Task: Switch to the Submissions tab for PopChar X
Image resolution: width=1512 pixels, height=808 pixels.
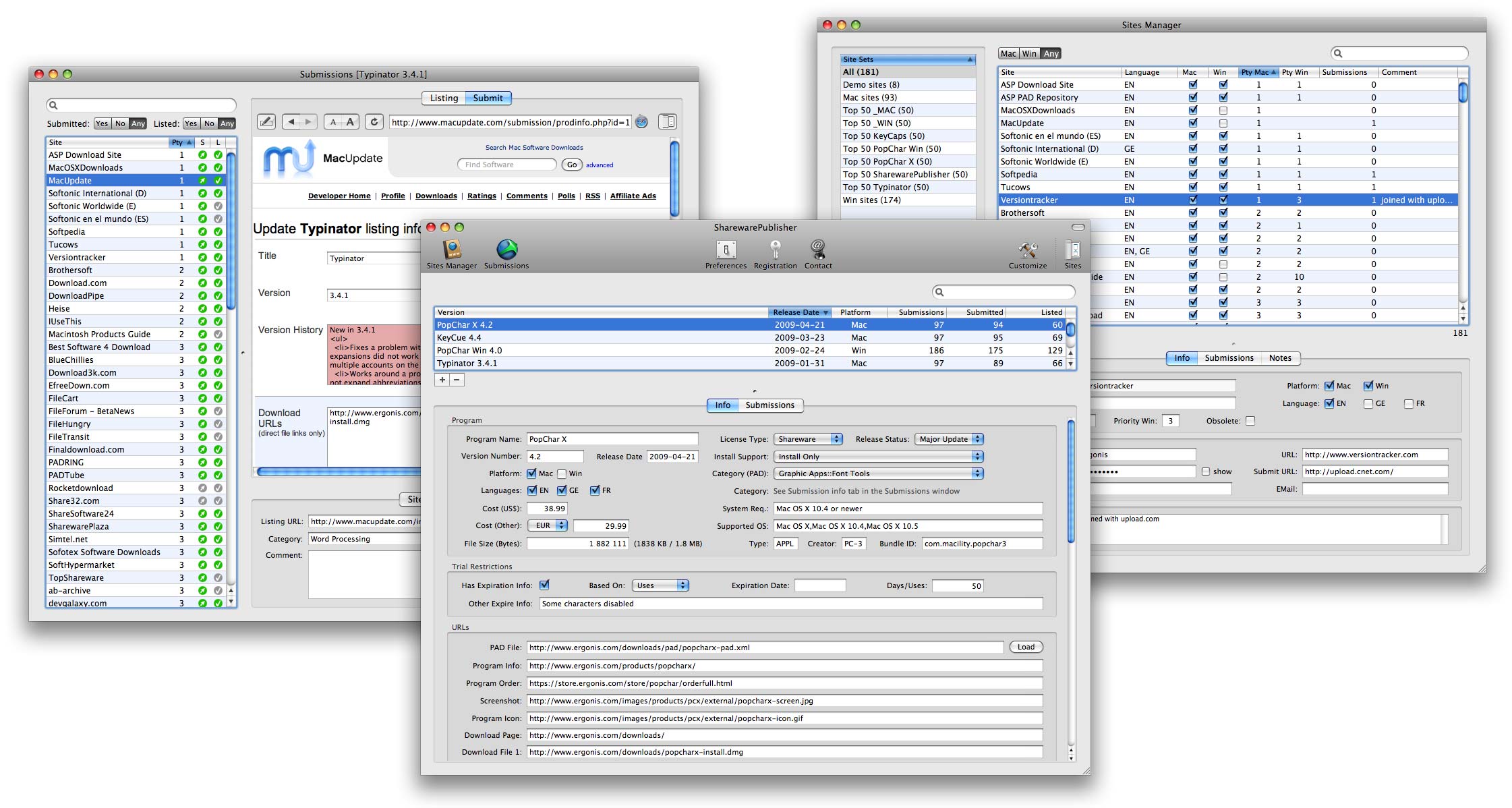Action: coord(770,405)
